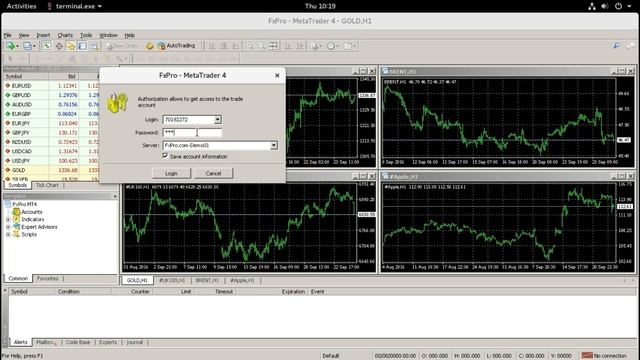Click the Zoom Out toolbar icon
Viewport: 640px width, 360px height.
point(261,46)
